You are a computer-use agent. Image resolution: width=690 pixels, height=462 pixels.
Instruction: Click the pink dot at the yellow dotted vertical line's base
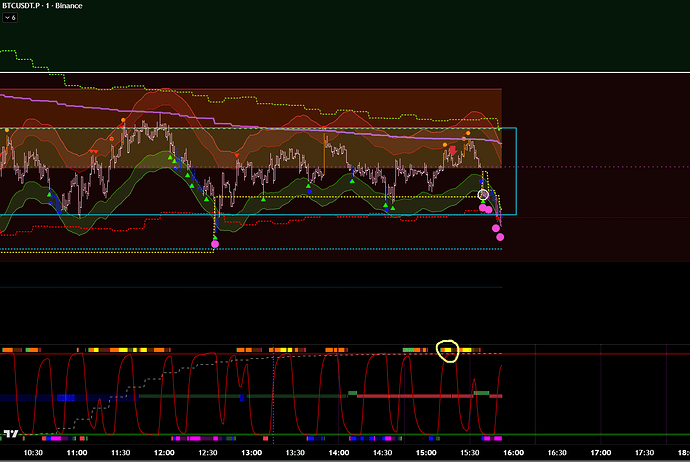(x=215, y=243)
